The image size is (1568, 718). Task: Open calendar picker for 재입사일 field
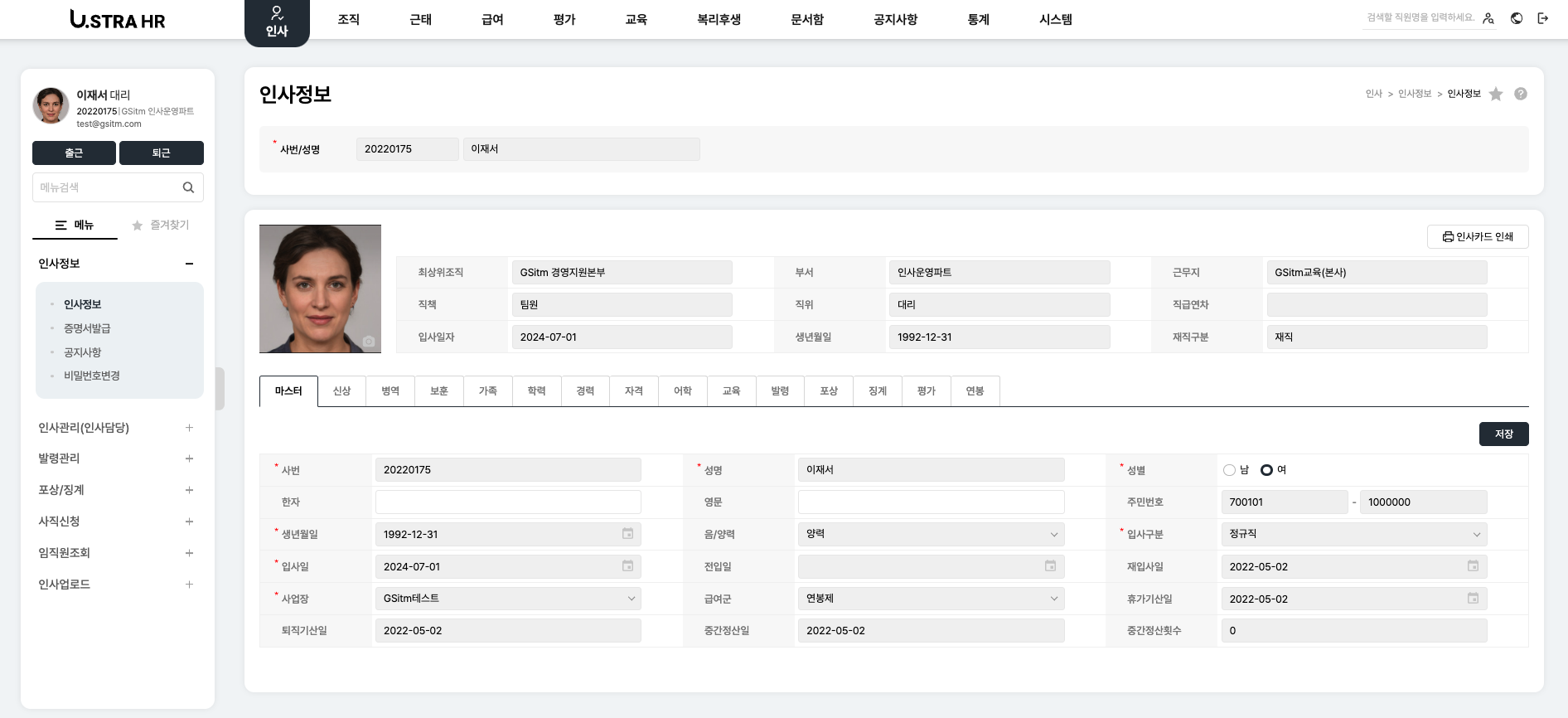click(1473, 566)
